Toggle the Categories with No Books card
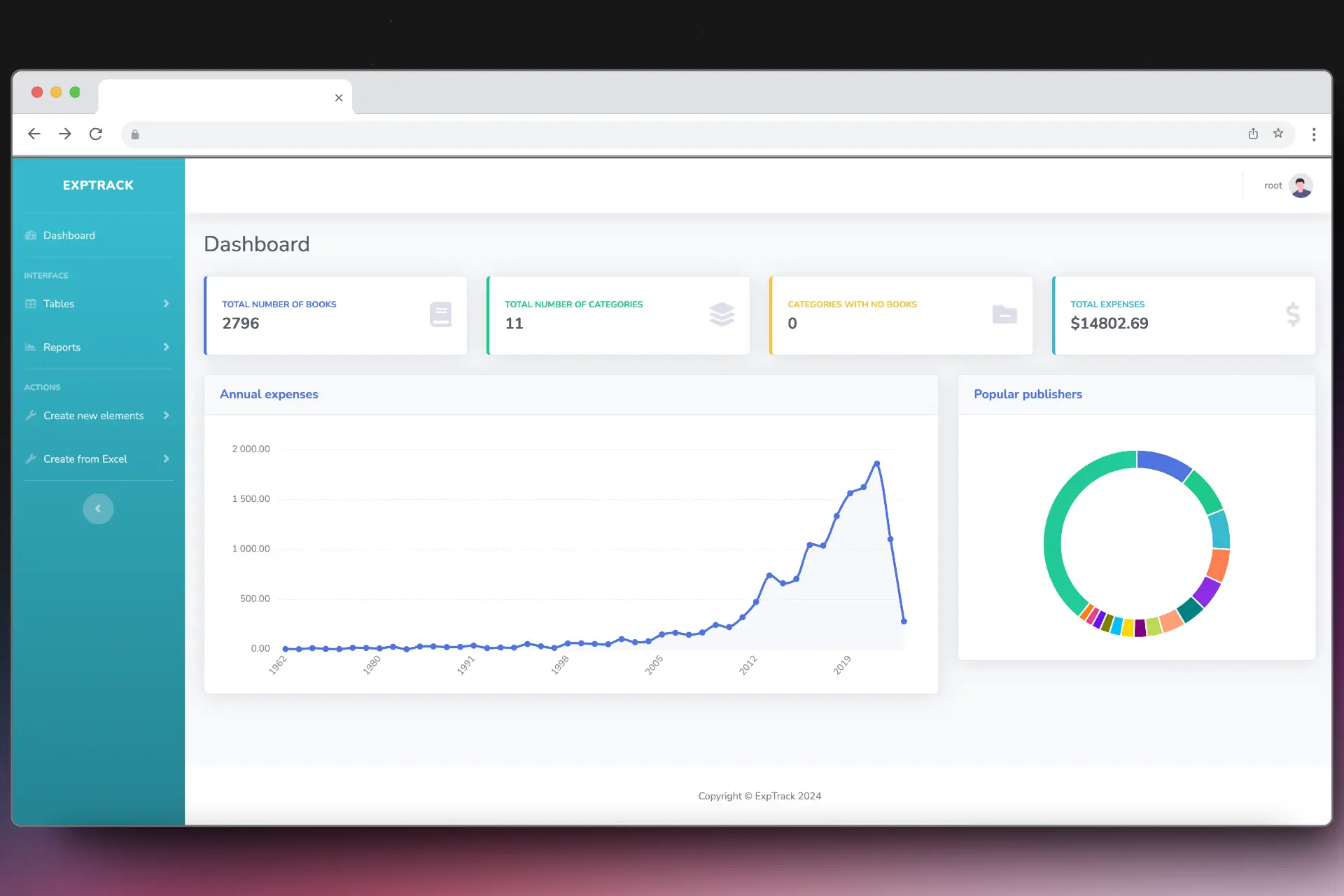1344x896 pixels. [899, 315]
